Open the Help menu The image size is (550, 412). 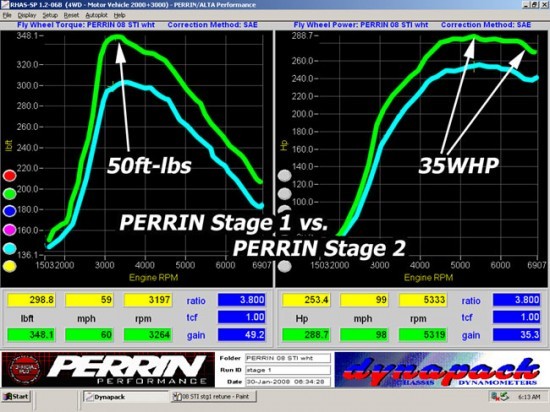[120, 15]
